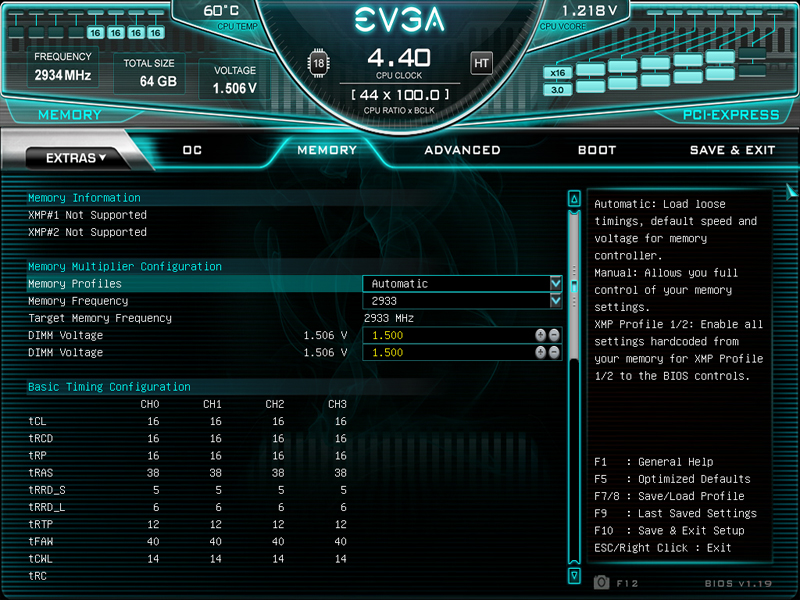800x600 pixels.
Task: Open the Memory Profiles Automatic dropdown
Action: point(462,284)
